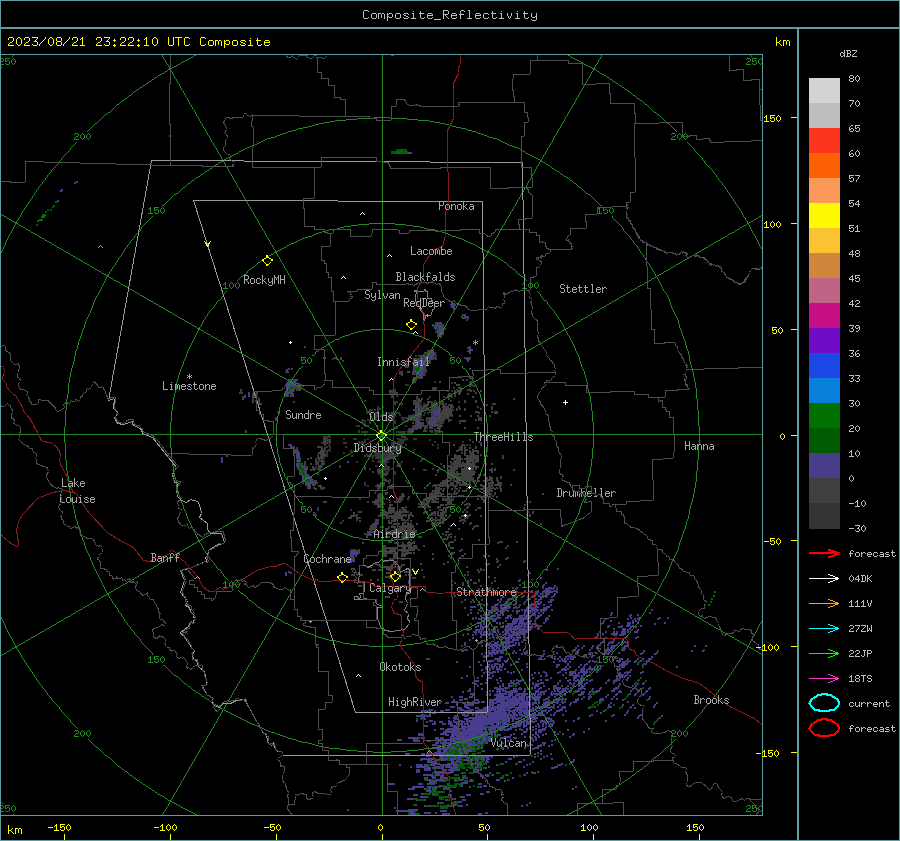Click the Hanna label

tap(699, 446)
